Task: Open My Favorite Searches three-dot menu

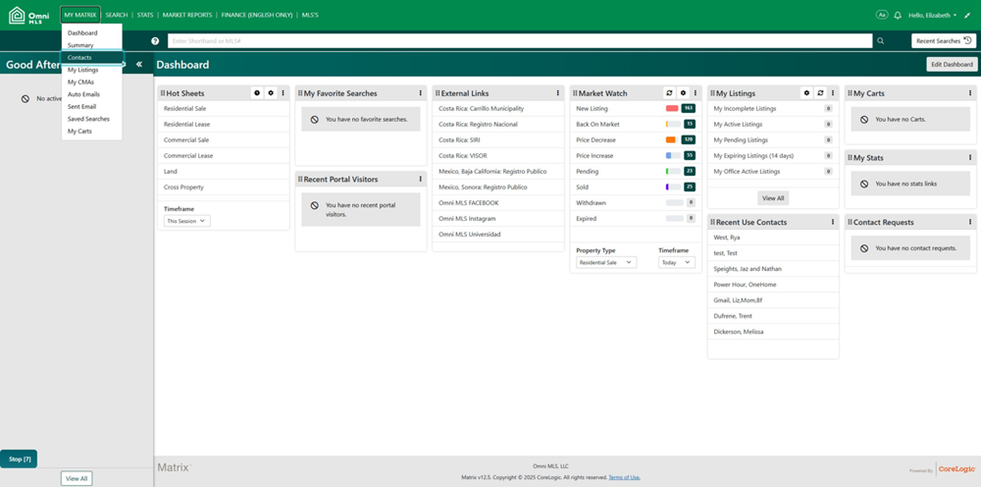Action: (420, 93)
